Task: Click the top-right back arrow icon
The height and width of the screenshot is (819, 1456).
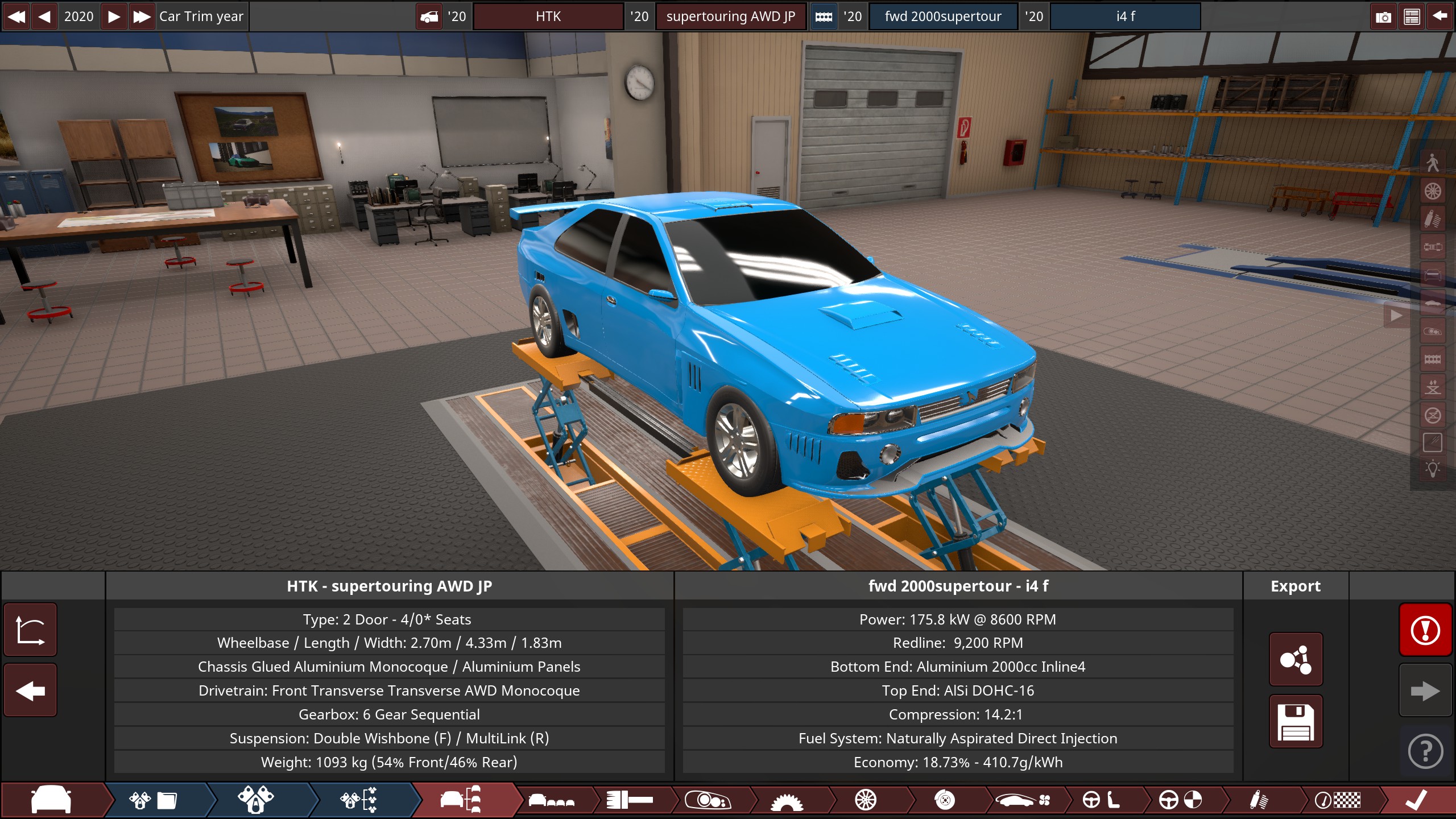Action: [x=1440, y=16]
